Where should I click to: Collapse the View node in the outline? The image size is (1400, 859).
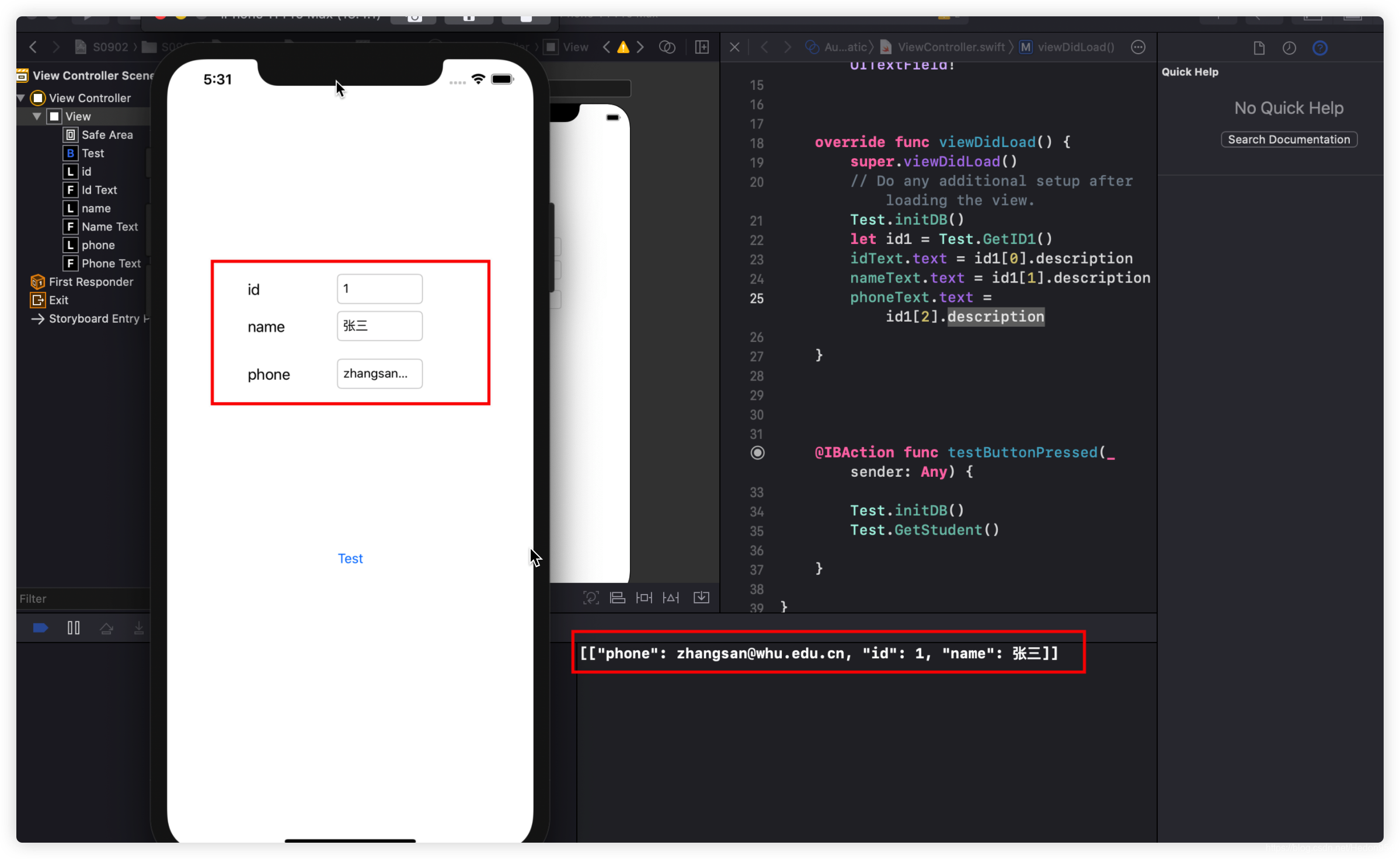[36, 116]
